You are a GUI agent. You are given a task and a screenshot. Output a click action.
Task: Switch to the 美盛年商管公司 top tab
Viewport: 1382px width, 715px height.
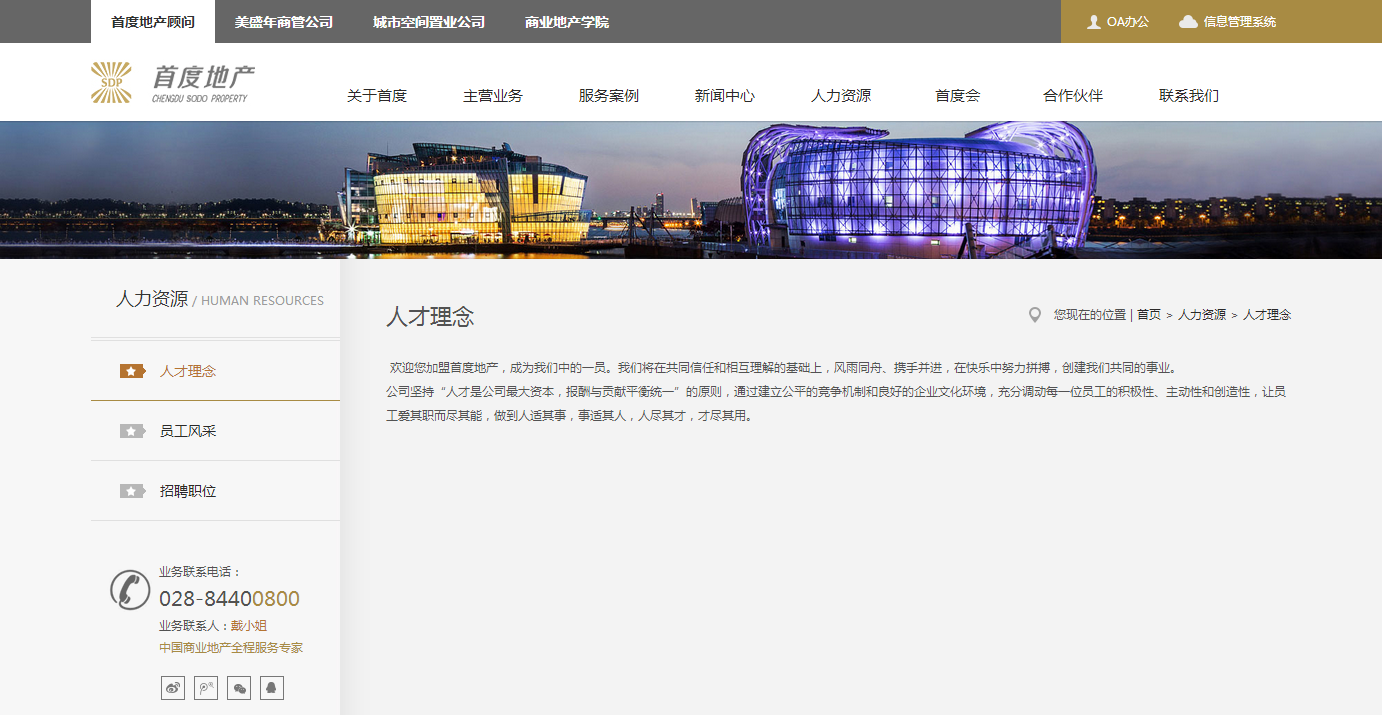click(x=284, y=22)
